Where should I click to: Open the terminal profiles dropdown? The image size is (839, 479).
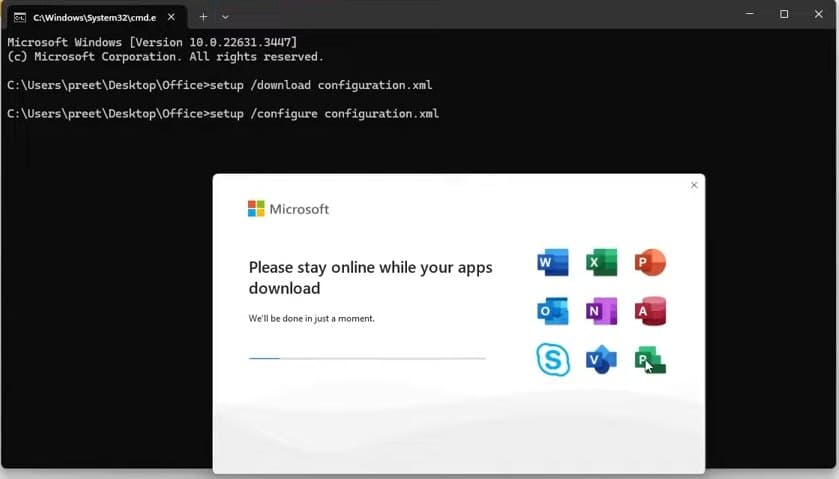click(225, 17)
